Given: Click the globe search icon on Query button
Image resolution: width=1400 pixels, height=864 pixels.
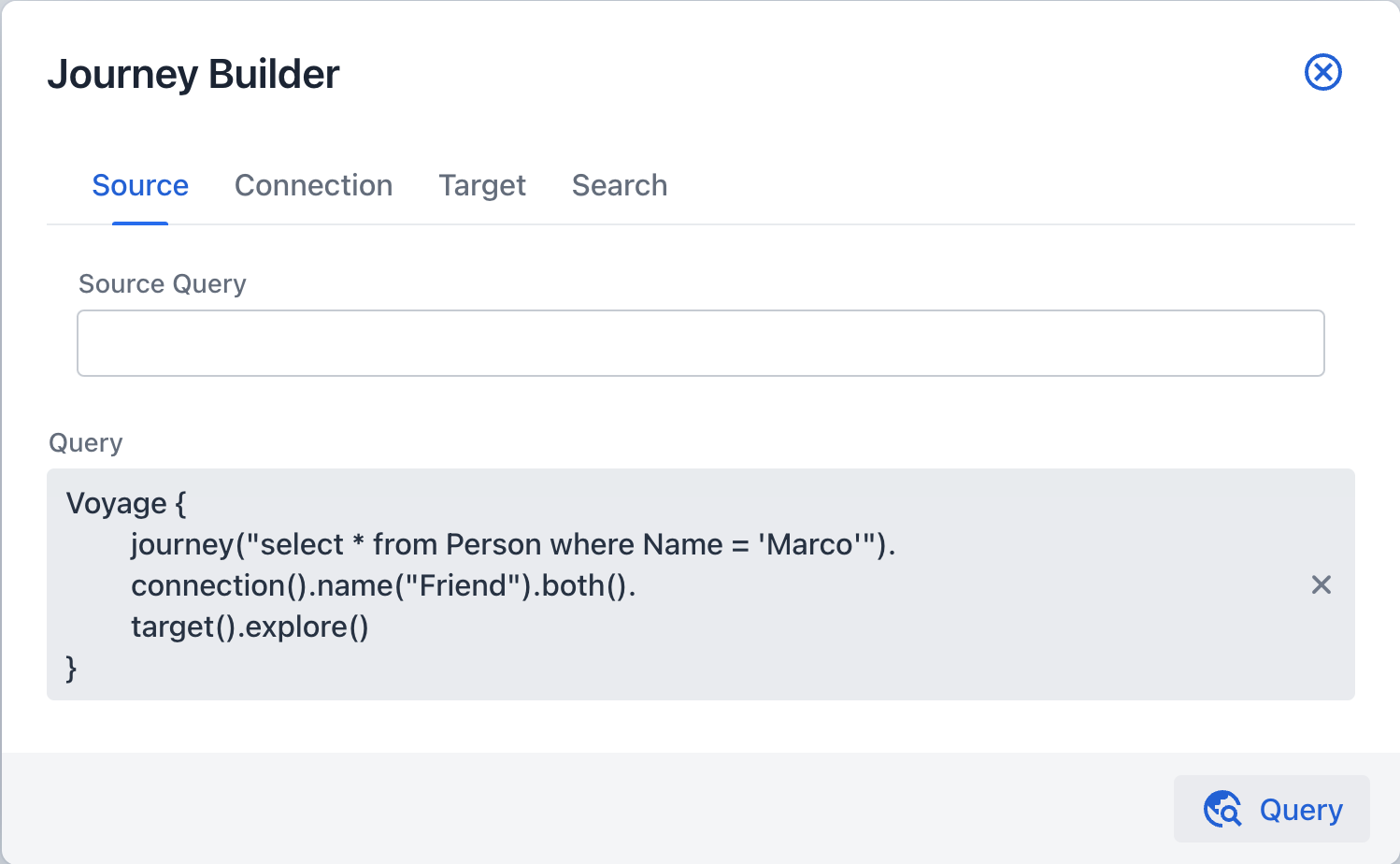Looking at the screenshot, I should coord(1222,810).
